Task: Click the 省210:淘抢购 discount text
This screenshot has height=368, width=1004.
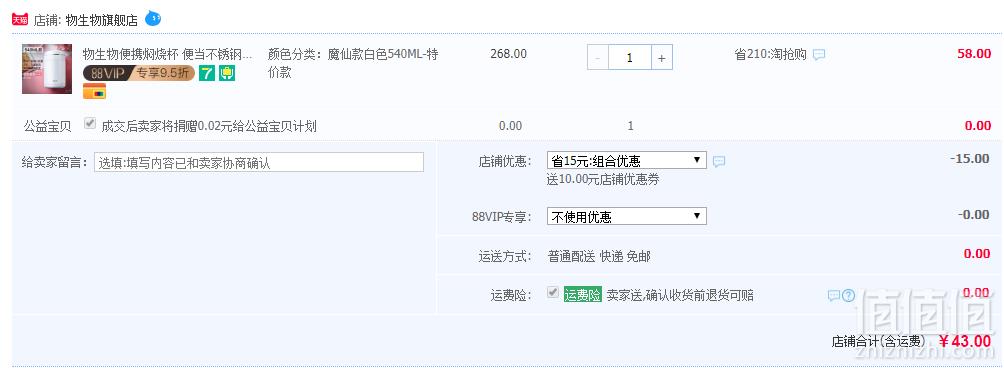Action: click(x=770, y=54)
